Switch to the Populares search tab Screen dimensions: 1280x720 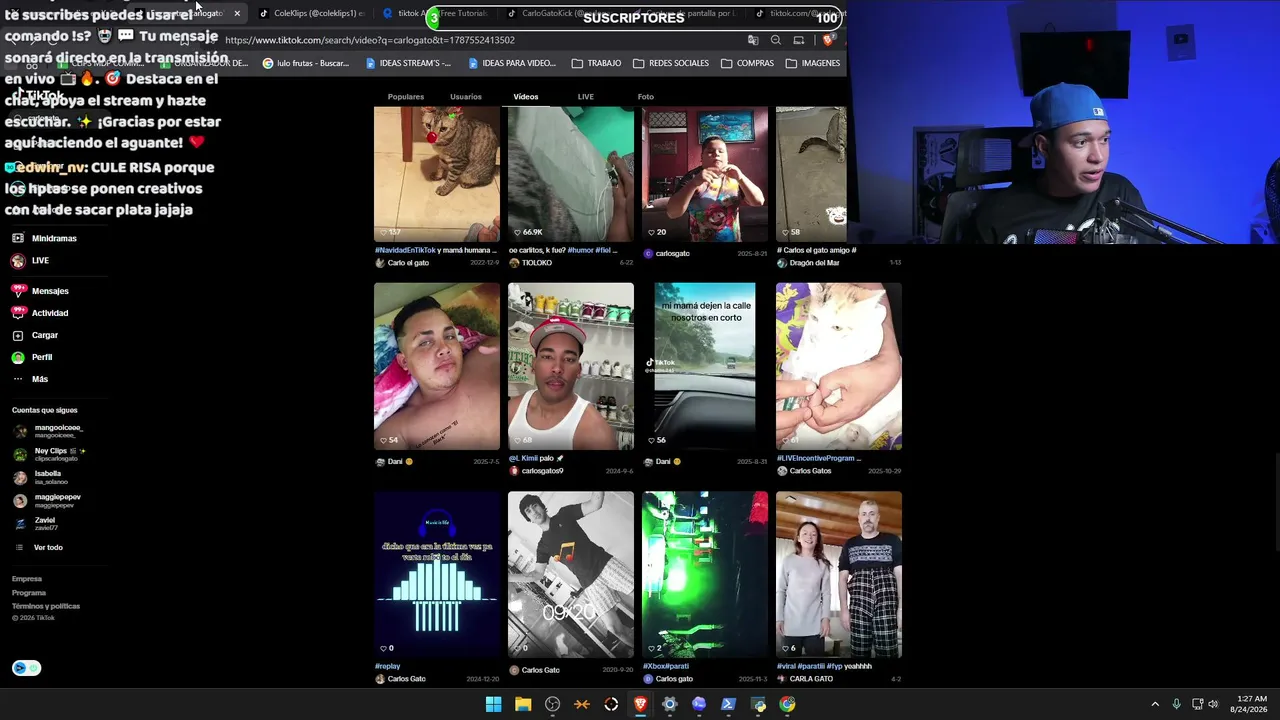click(406, 97)
